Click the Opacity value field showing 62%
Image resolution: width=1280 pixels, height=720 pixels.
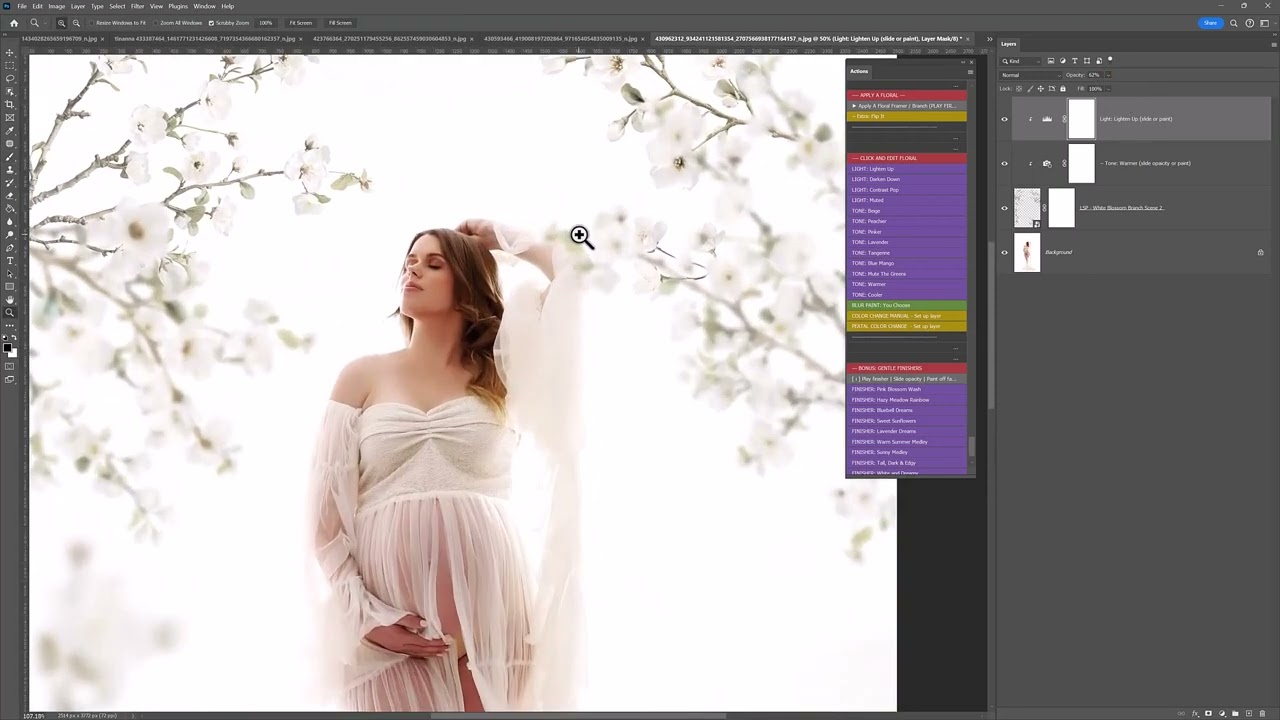1095,75
